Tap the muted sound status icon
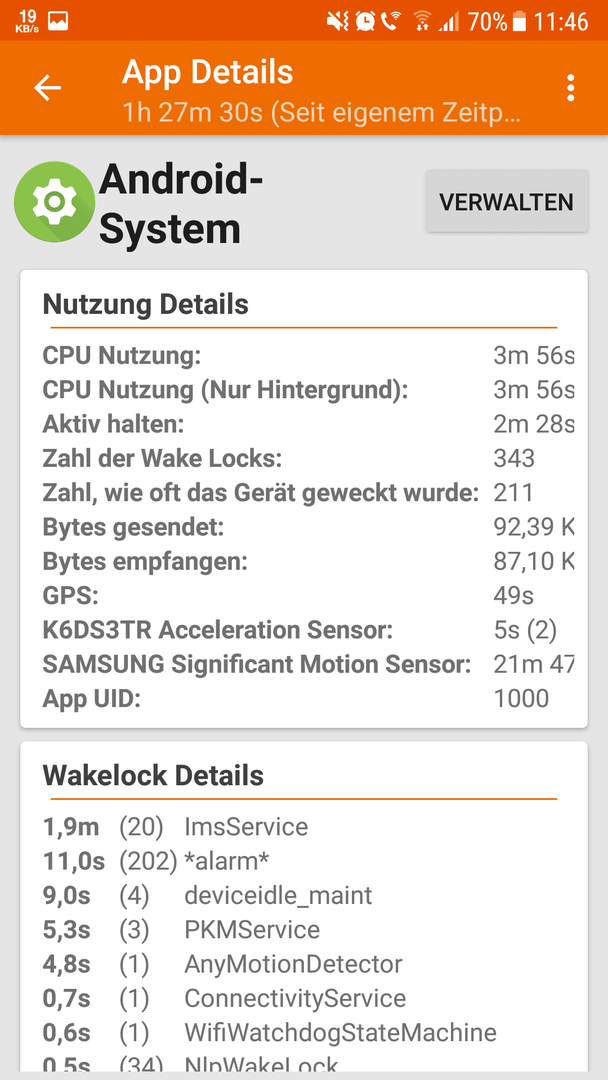The image size is (608, 1080). (338, 21)
